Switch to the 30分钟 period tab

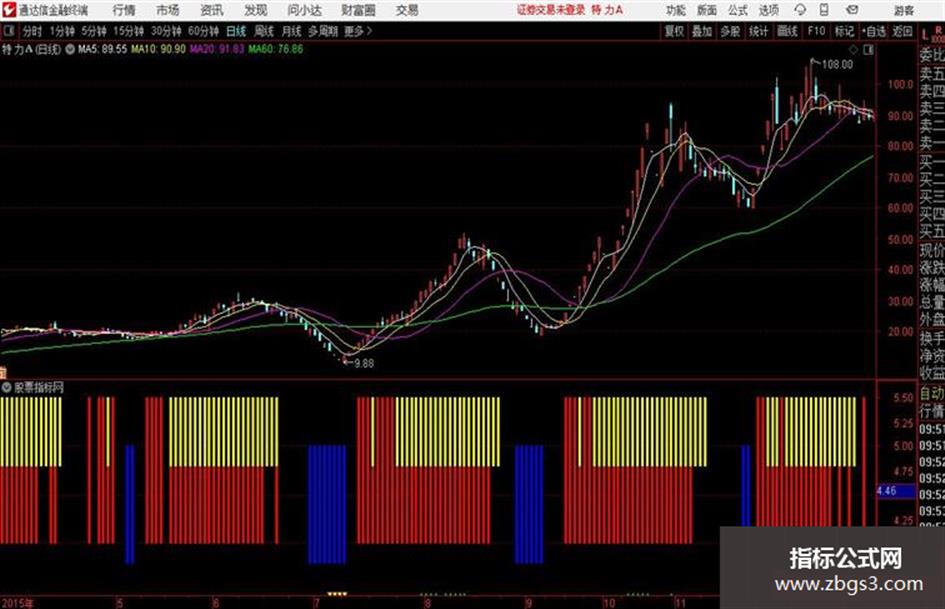pos(166,31)
